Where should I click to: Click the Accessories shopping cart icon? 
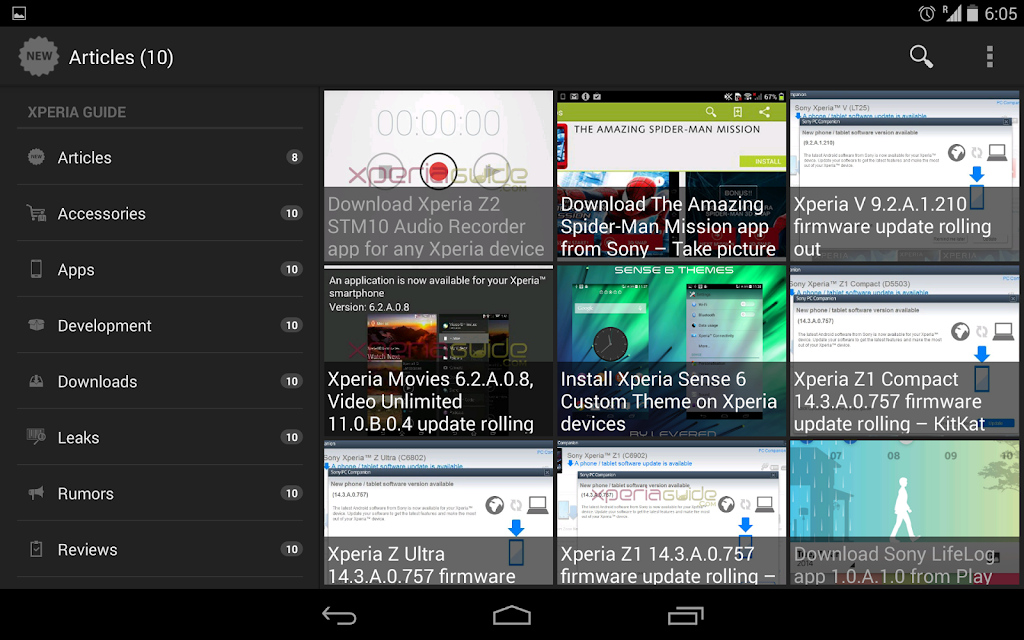coord(37,213)
